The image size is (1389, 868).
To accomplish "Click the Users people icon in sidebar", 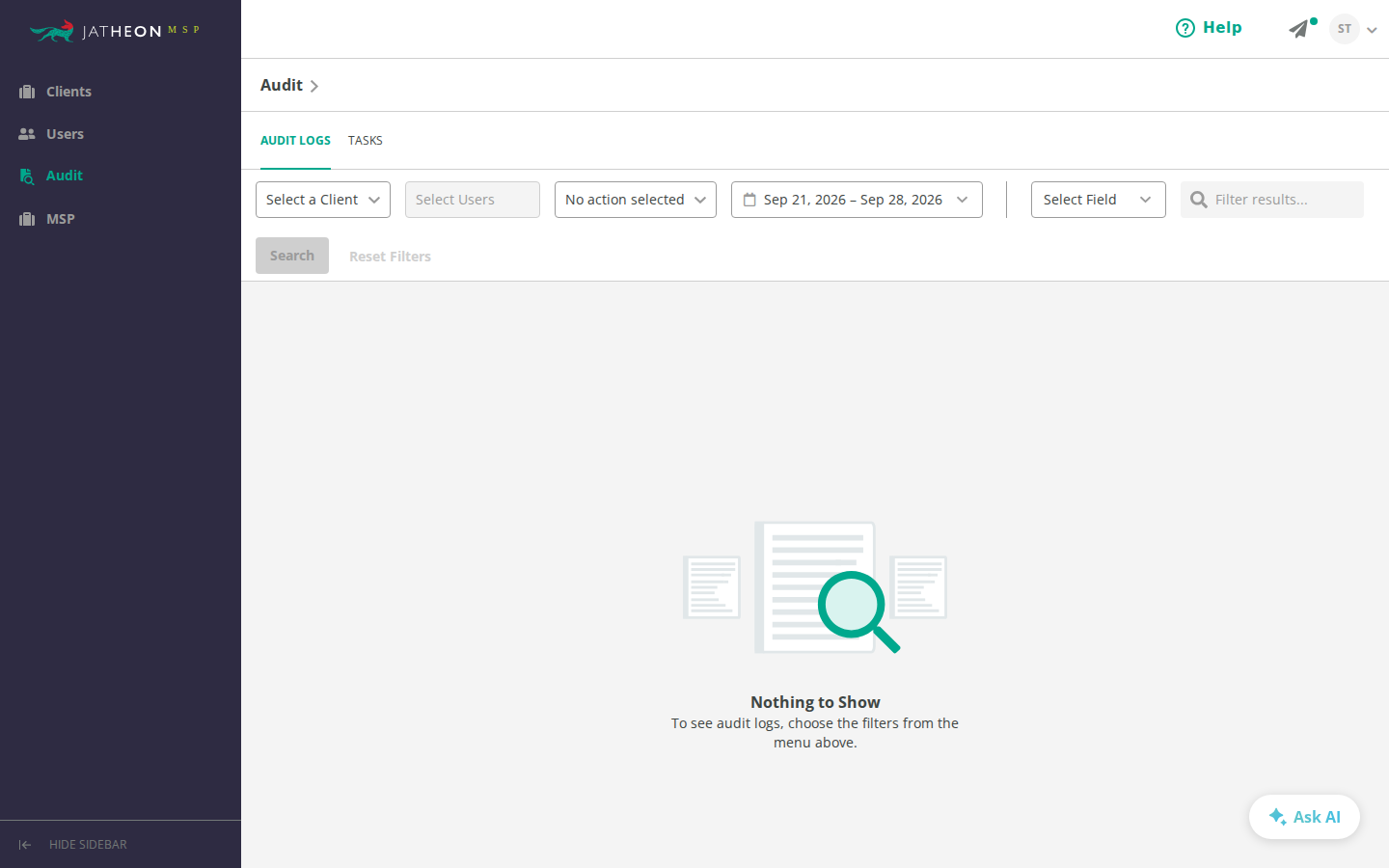I will click(x=27, y=134).
